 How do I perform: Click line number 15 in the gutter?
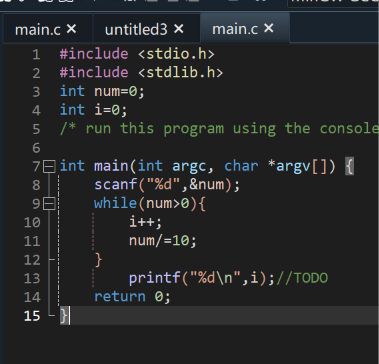pos(32,316)
